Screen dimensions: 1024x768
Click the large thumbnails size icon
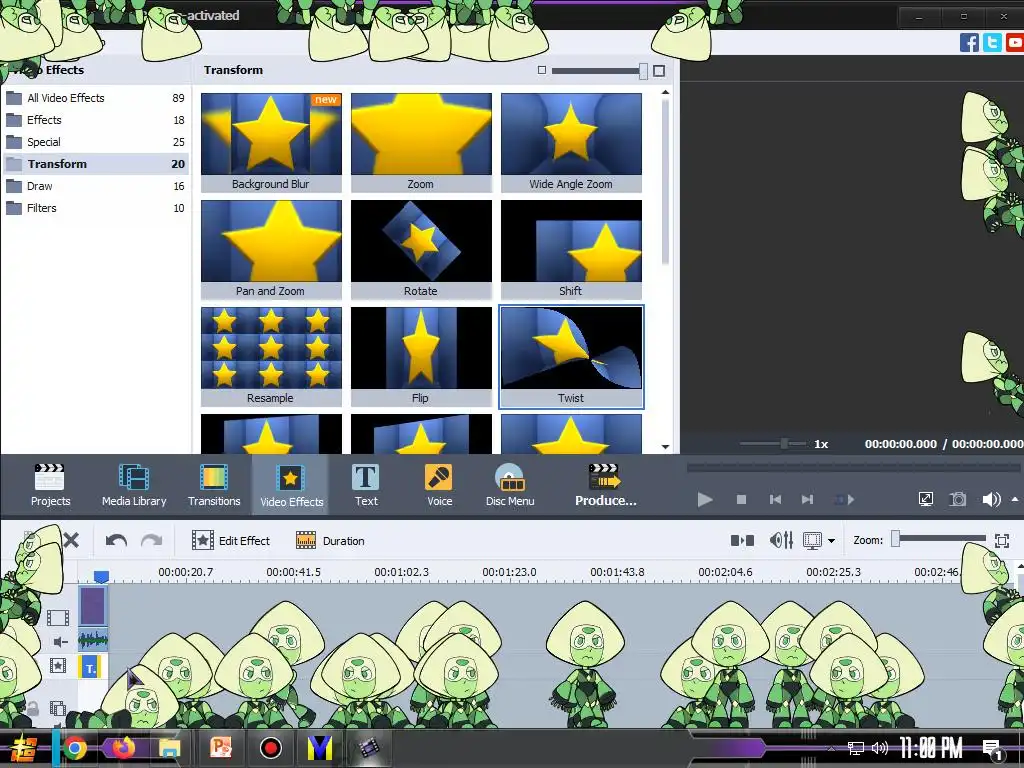click(x=659, y=71)
